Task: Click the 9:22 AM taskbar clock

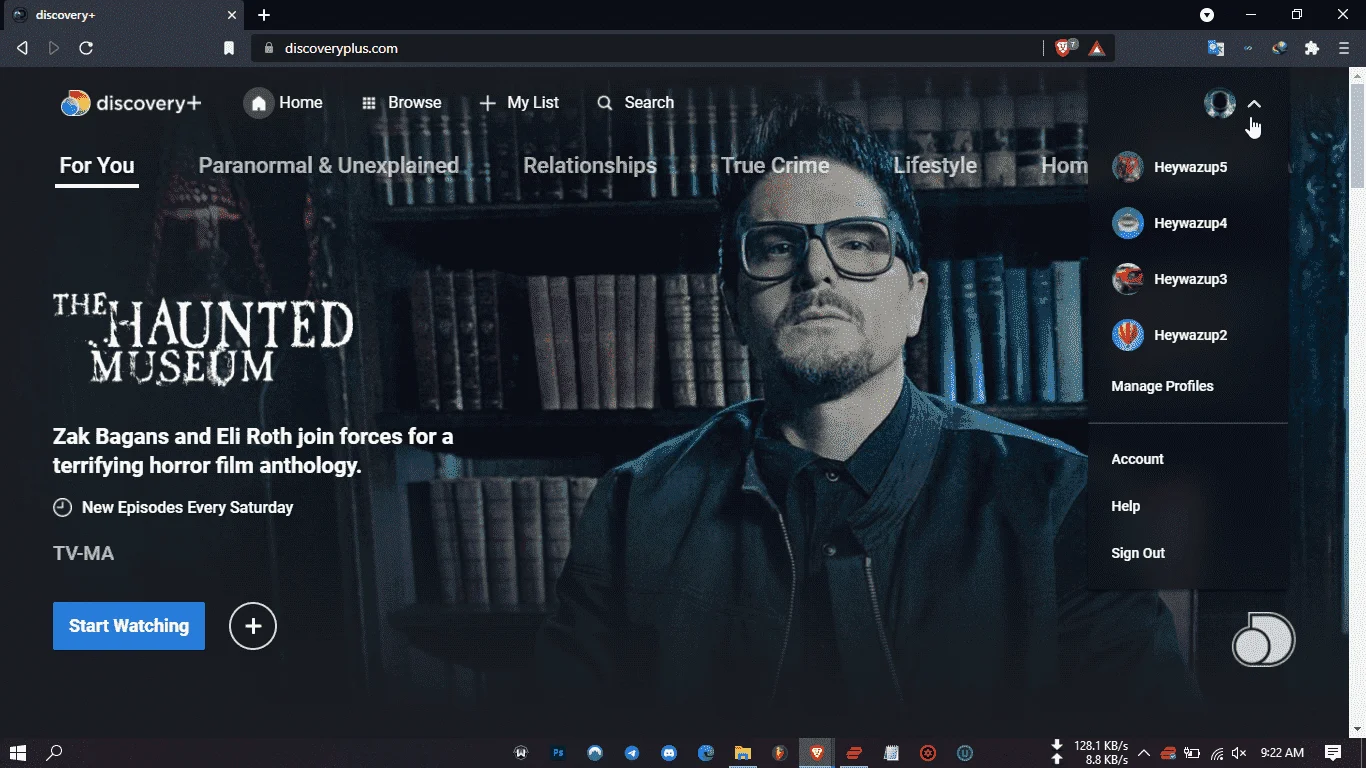Action: 1282,753
